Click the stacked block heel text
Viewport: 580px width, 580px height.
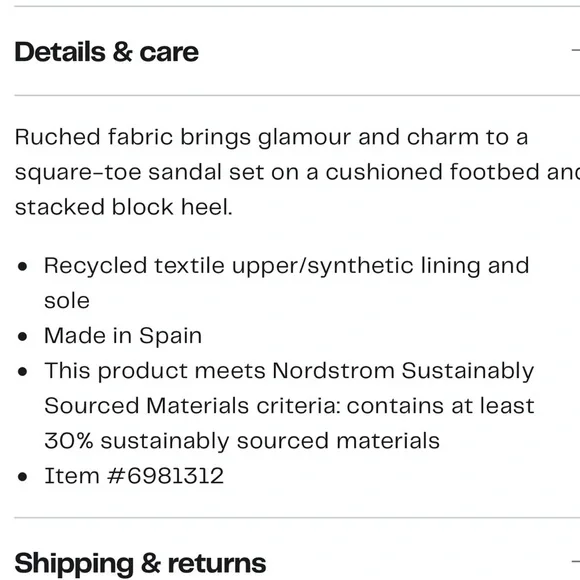click(x=124, y=207)
